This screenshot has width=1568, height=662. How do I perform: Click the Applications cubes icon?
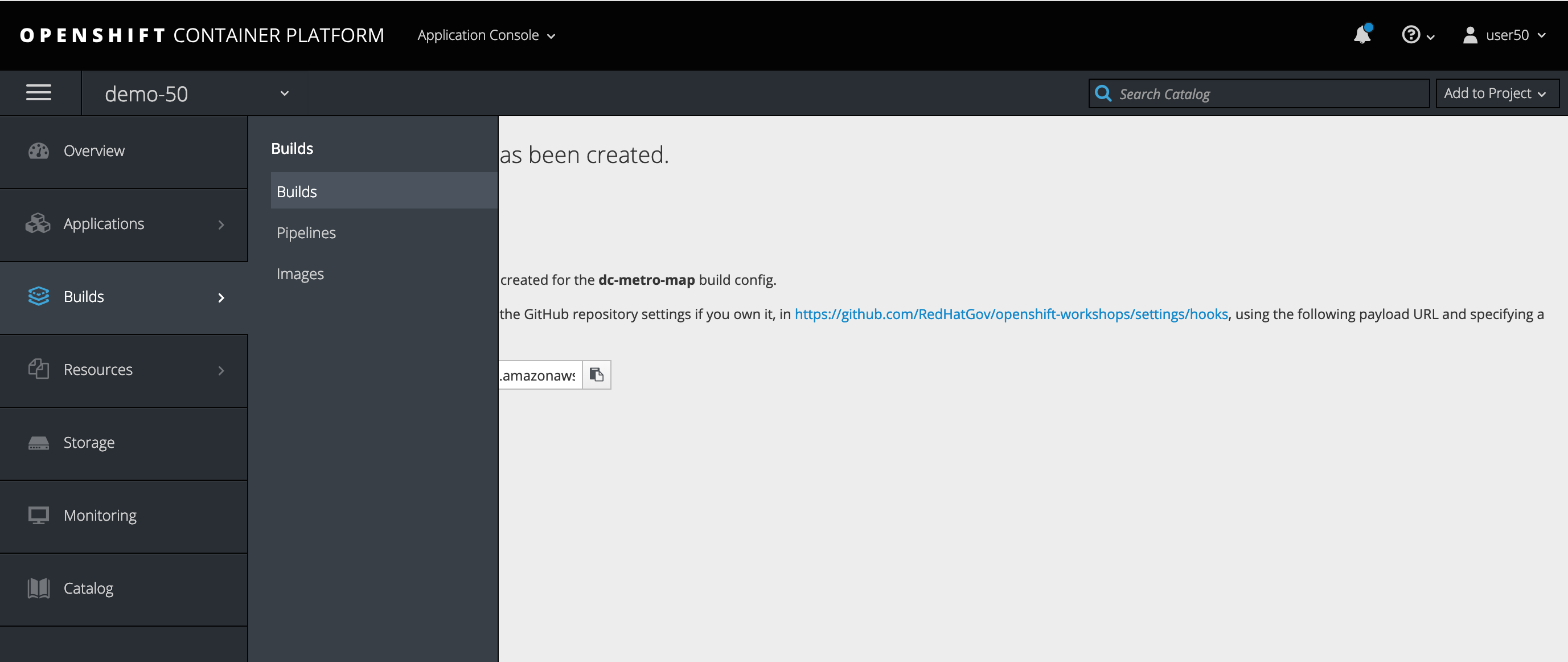click(x=38, y=223)
